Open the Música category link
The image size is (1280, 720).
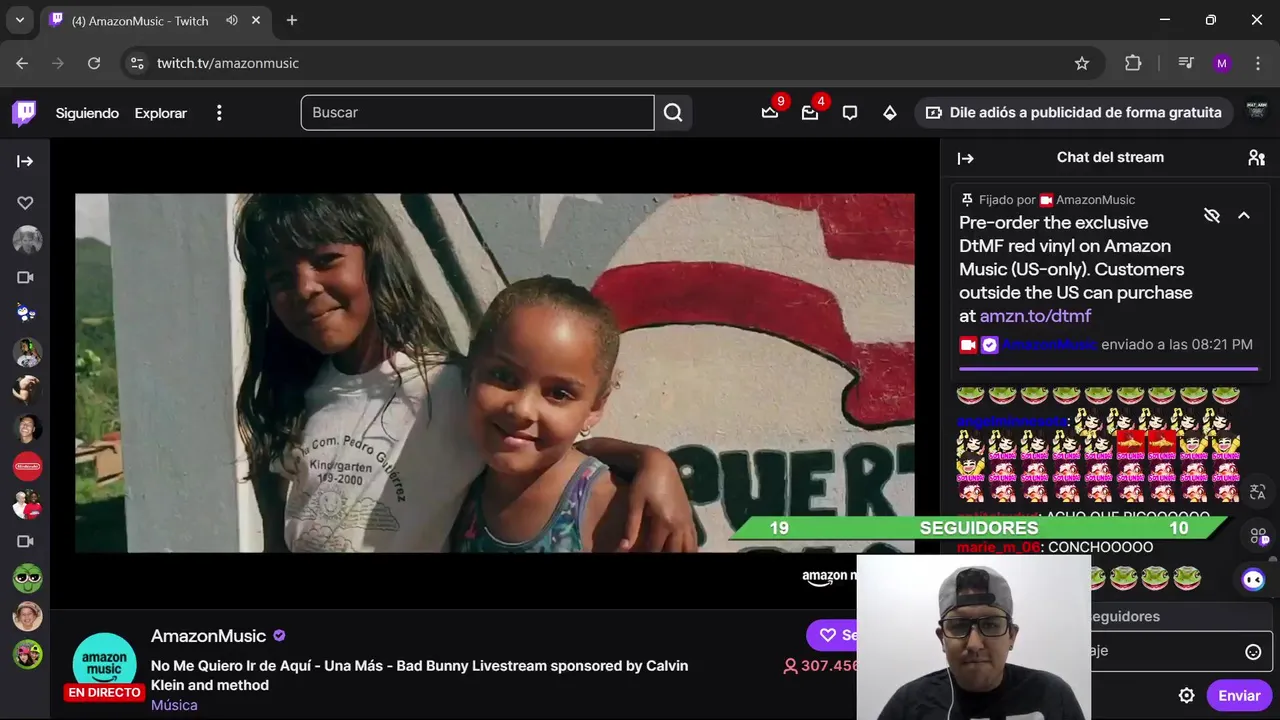[174, 705]
